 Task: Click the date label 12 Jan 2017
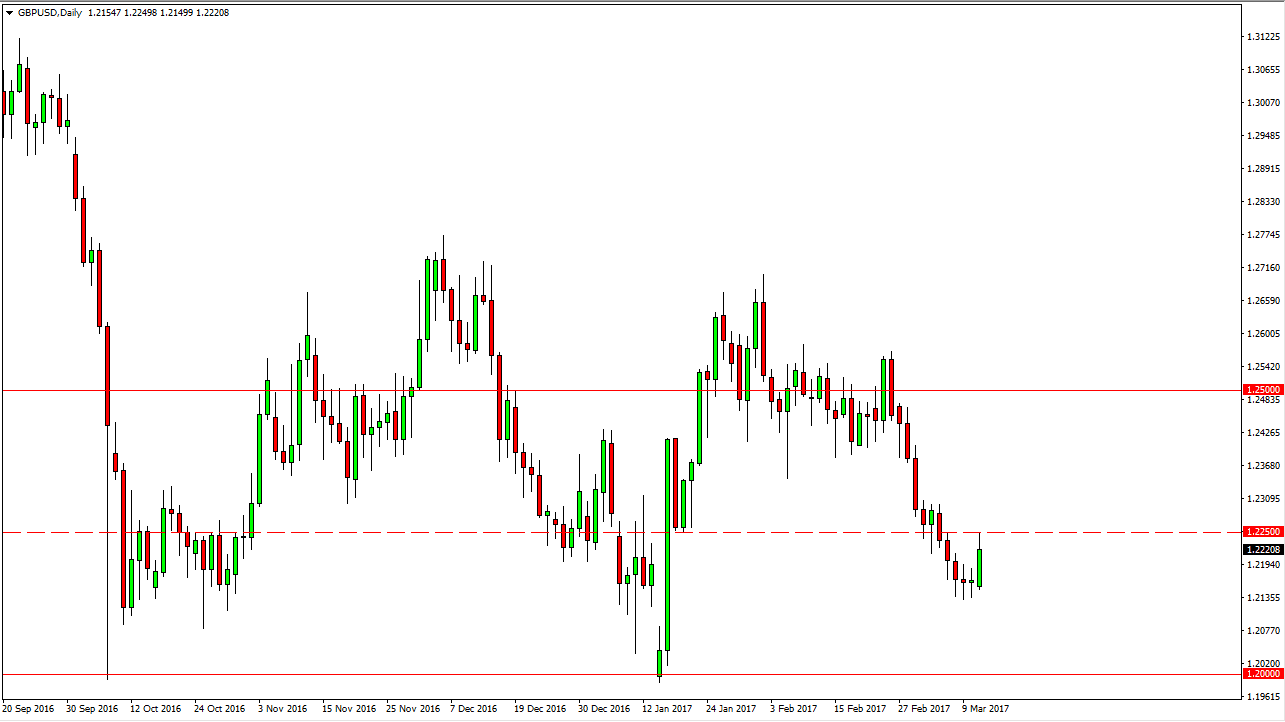coord(669,707)
